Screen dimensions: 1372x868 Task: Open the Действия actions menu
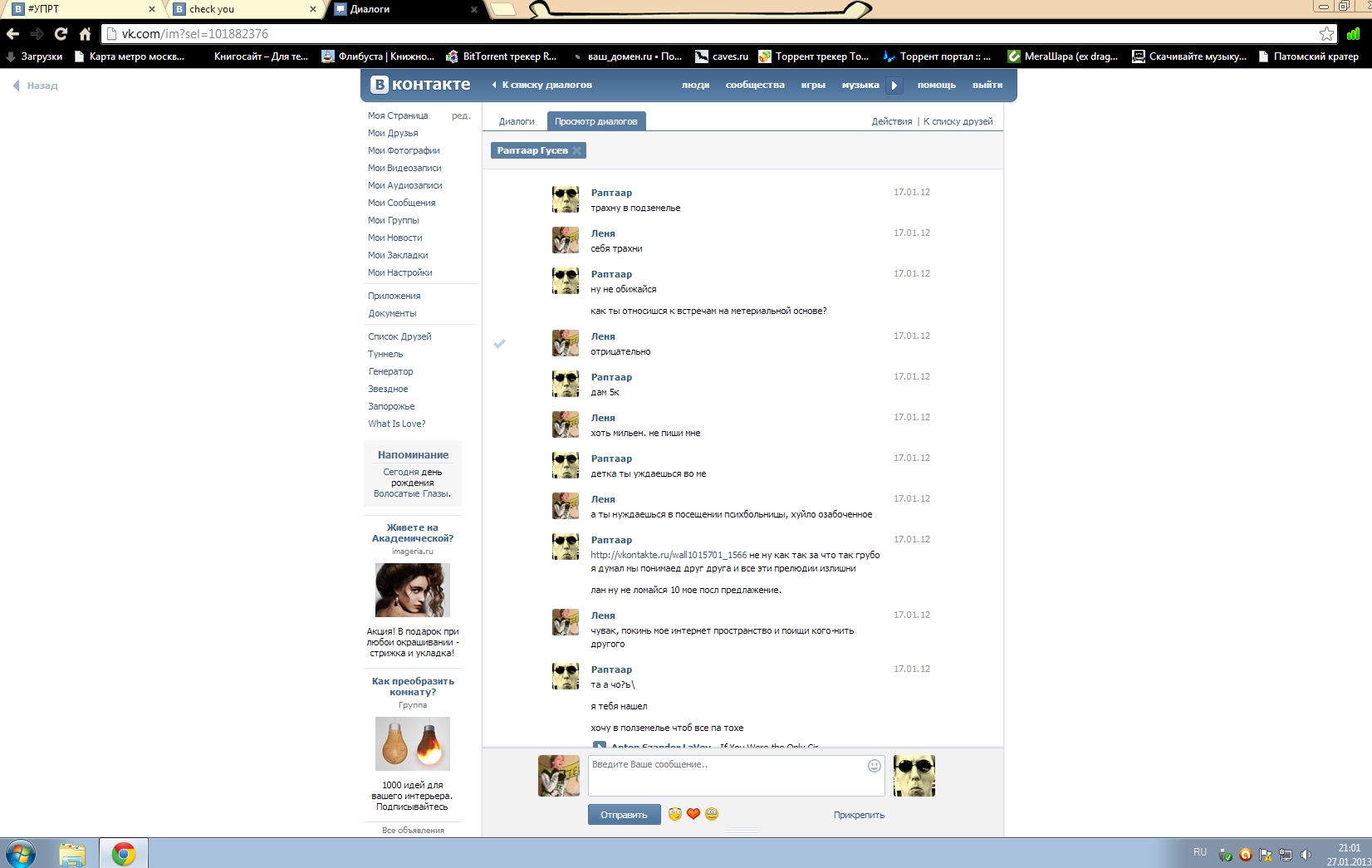point(892,121)
